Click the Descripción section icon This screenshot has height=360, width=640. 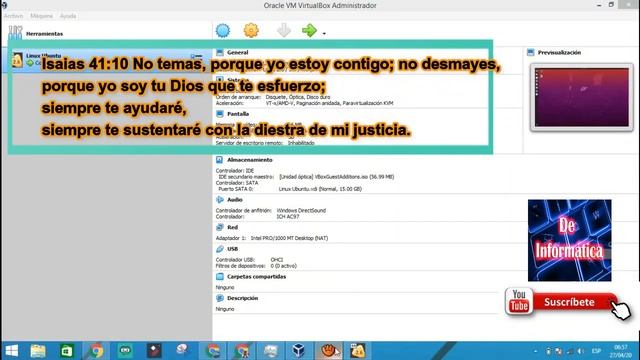click(x=220, y=298)
